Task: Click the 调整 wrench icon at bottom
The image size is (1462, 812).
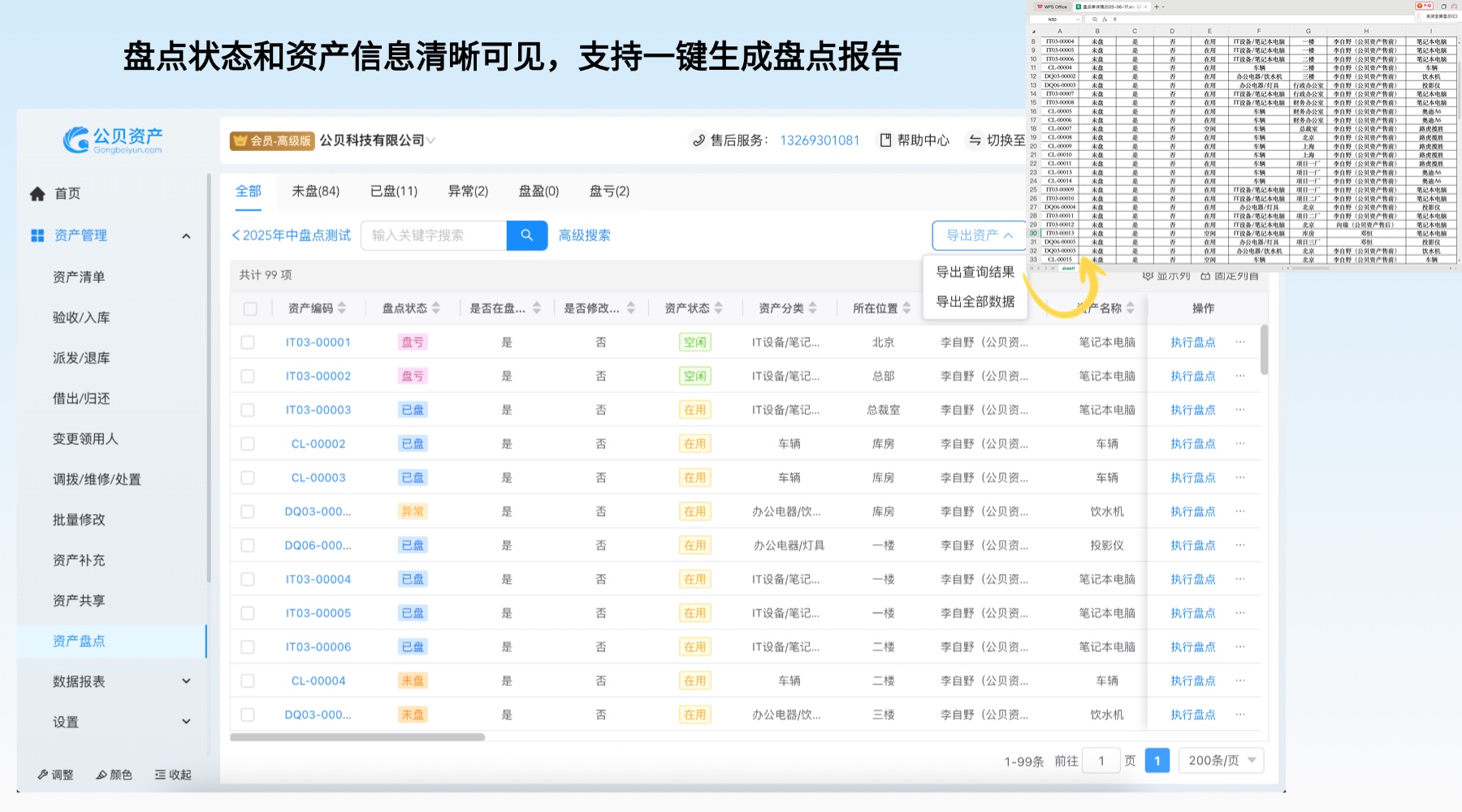Action: pyautogui.click(x=43, y=775)
